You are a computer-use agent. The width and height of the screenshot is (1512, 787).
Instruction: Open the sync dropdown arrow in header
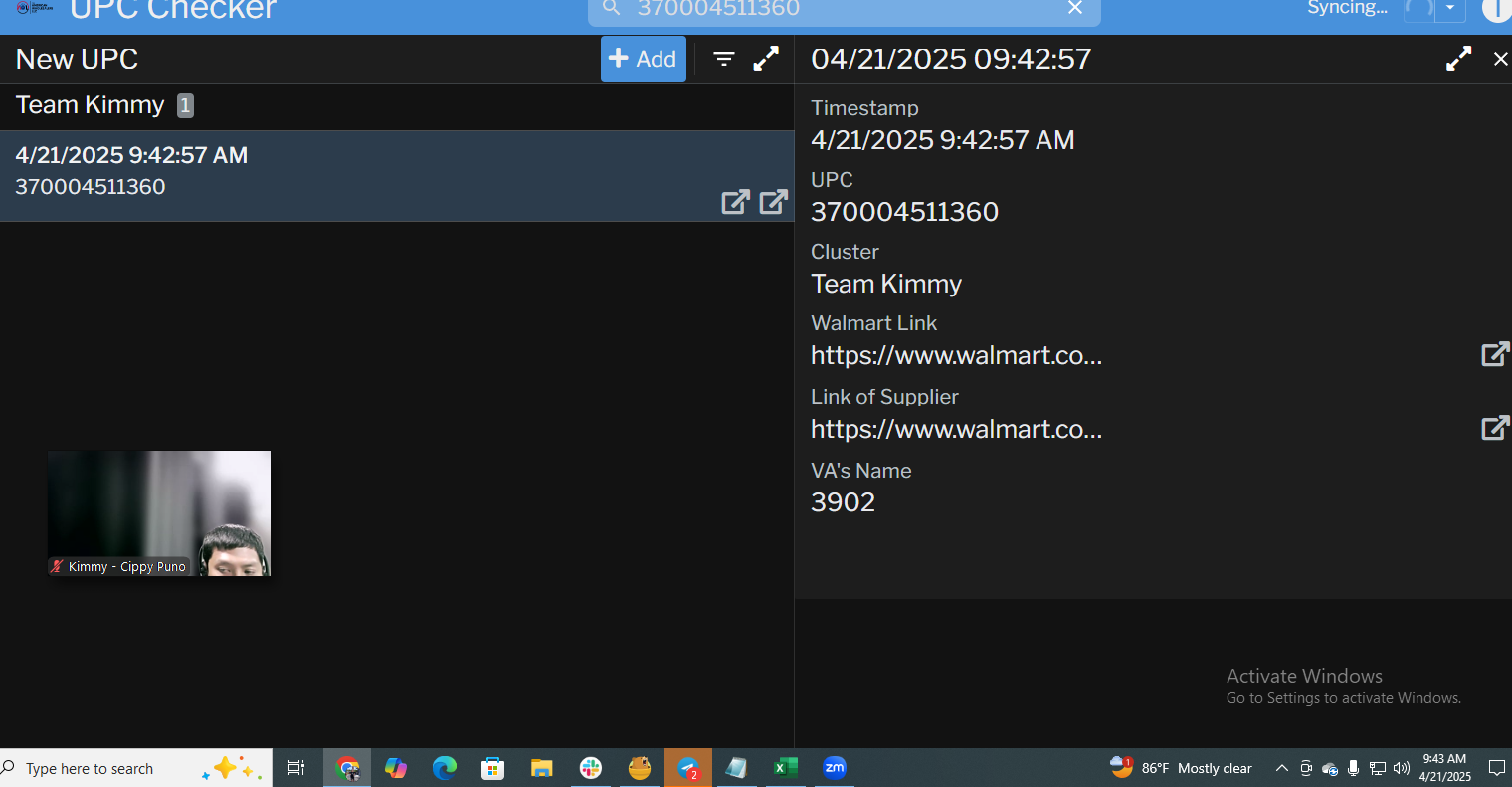coord(1450,9)
